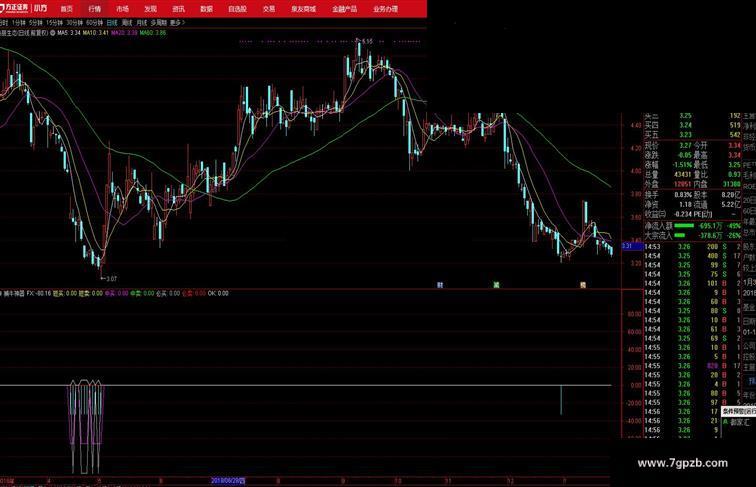Screen dimensions: 756x487
Task: Click the 4.40 price axis label
Action: (x=635, y=125)
